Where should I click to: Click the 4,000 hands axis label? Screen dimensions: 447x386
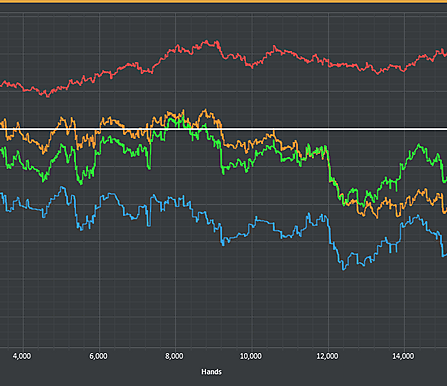point(22,356)
